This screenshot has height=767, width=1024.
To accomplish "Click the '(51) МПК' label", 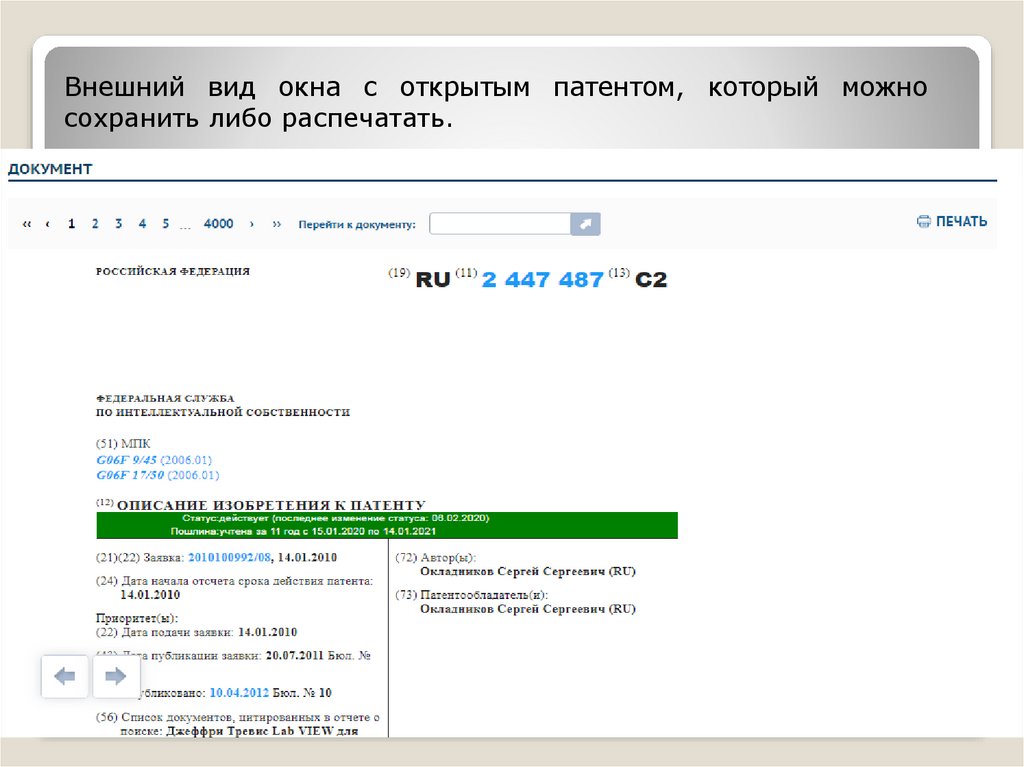I will click(123, 444).
